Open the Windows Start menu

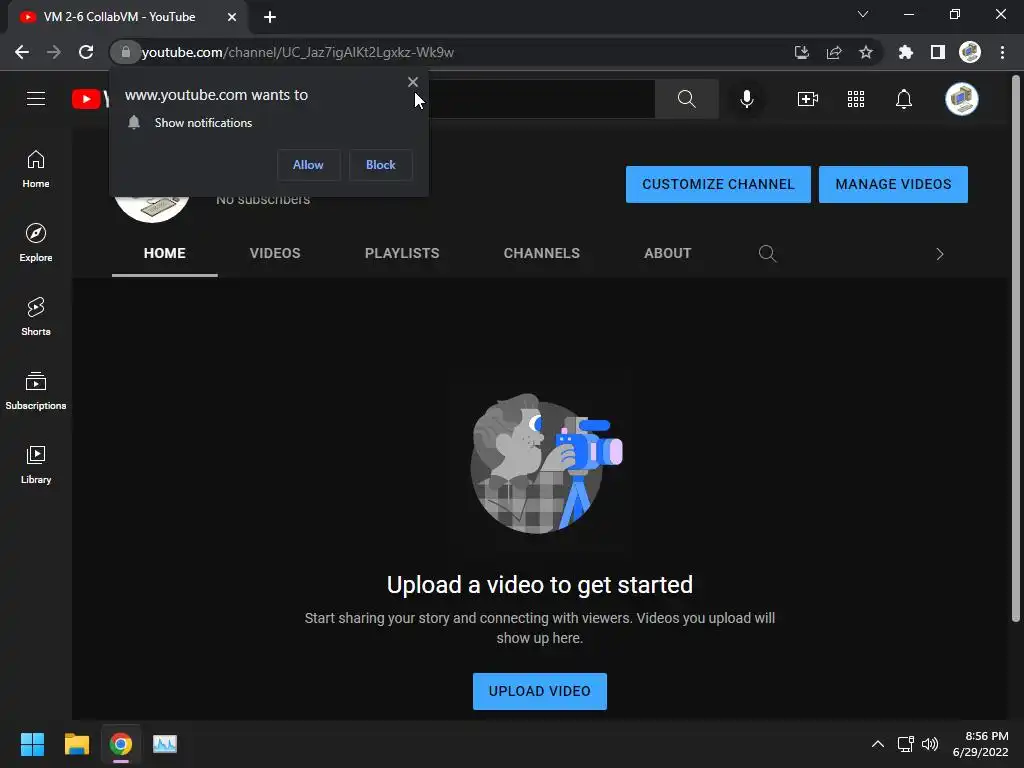tap(32, 744)
